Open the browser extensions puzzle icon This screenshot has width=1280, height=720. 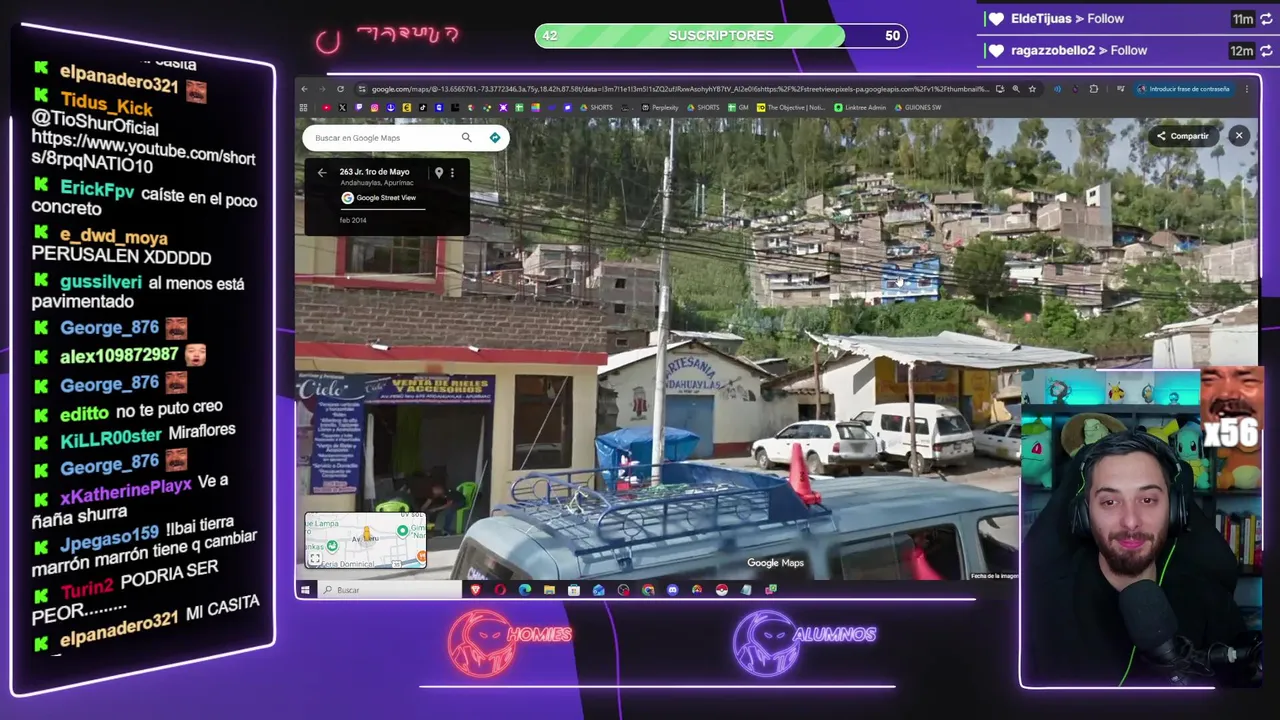[x=1094, y=89]
